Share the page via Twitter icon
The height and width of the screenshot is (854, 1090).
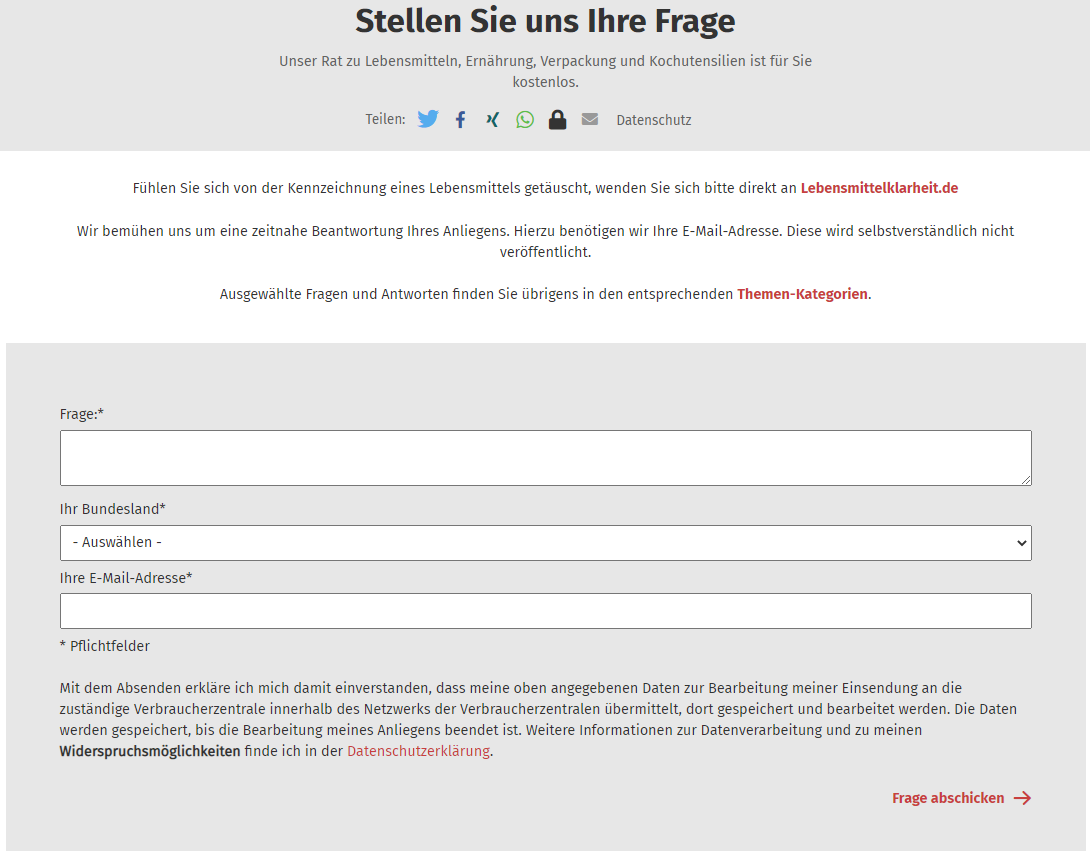[x=427, y=119]
